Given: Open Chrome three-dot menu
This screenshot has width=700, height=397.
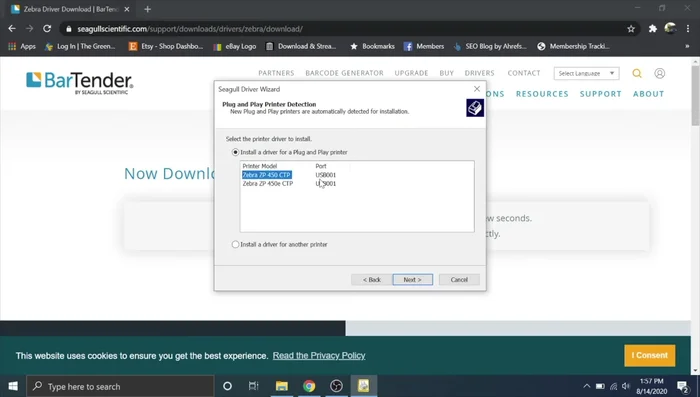Looking at the screenshot, I should pyautogui.click(x=688, y=29).
